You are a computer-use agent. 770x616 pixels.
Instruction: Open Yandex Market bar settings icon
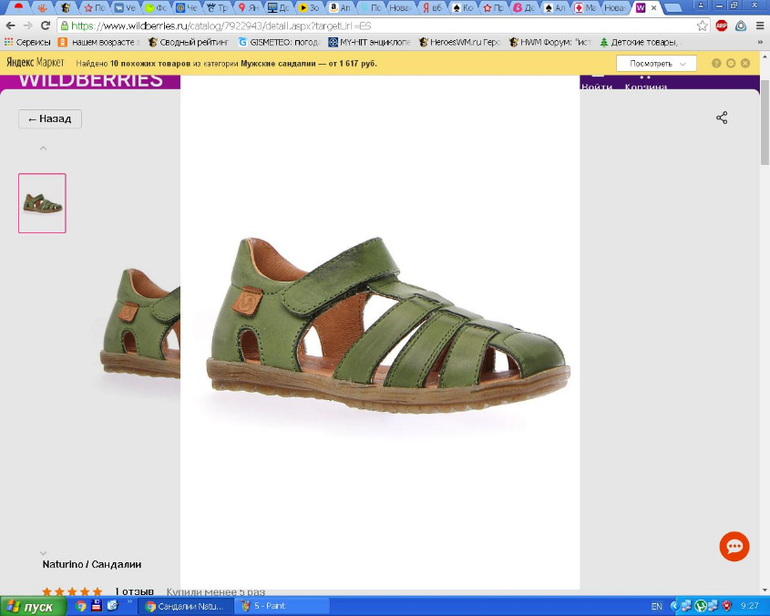(731, 63)
